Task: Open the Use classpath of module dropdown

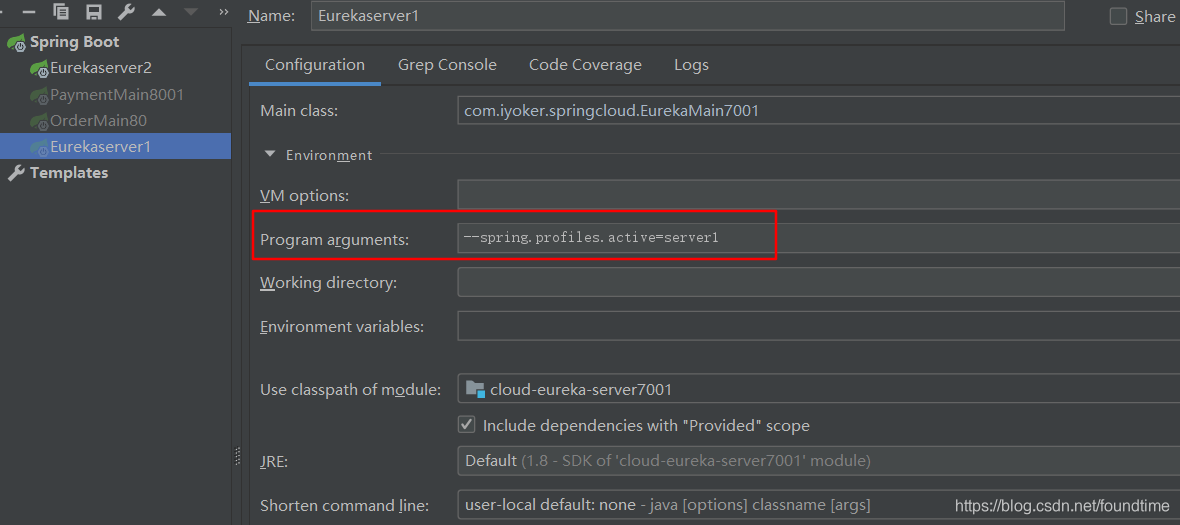Action: tap(818, 390)
